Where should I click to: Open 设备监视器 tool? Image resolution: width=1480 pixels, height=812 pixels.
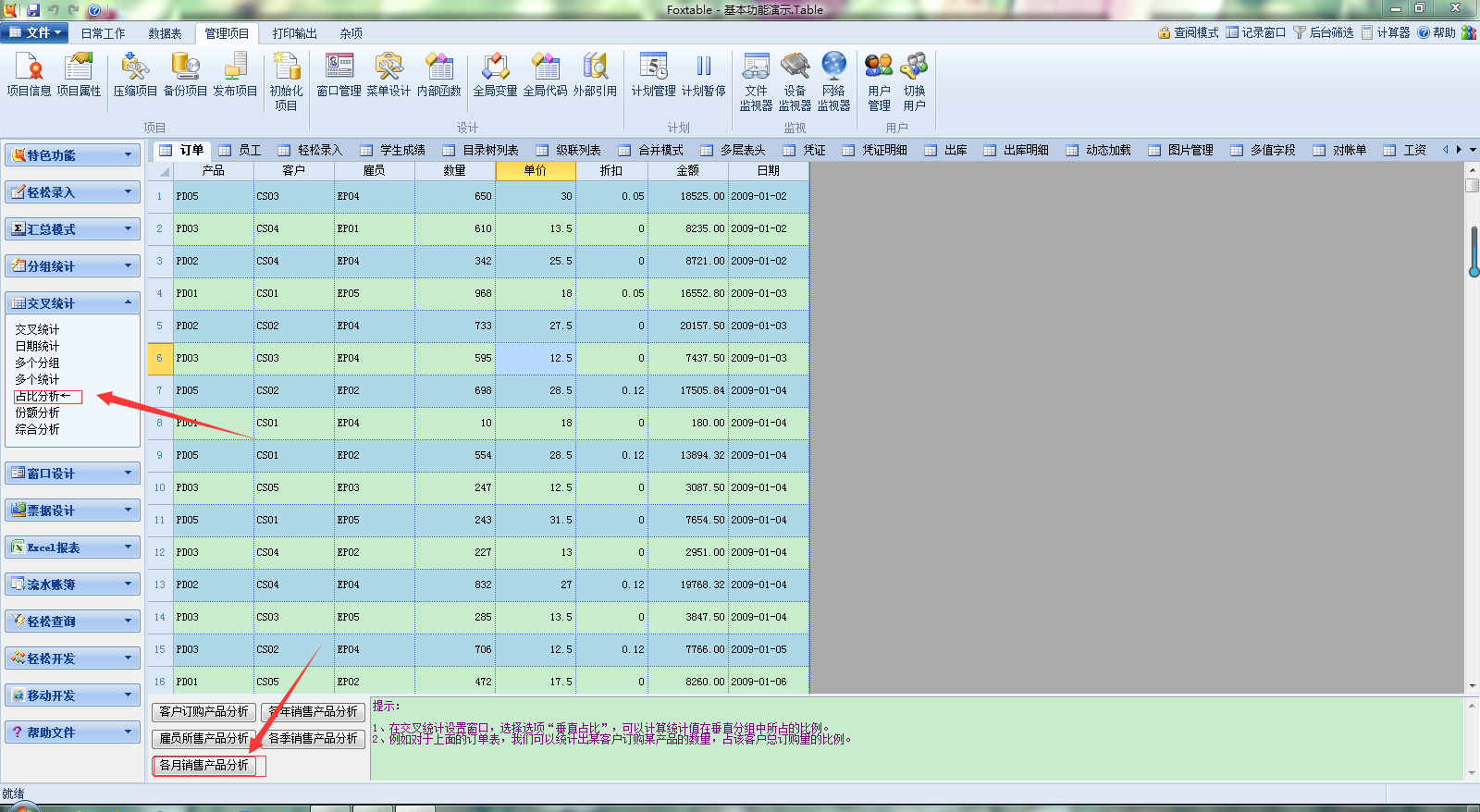point(795,82)
